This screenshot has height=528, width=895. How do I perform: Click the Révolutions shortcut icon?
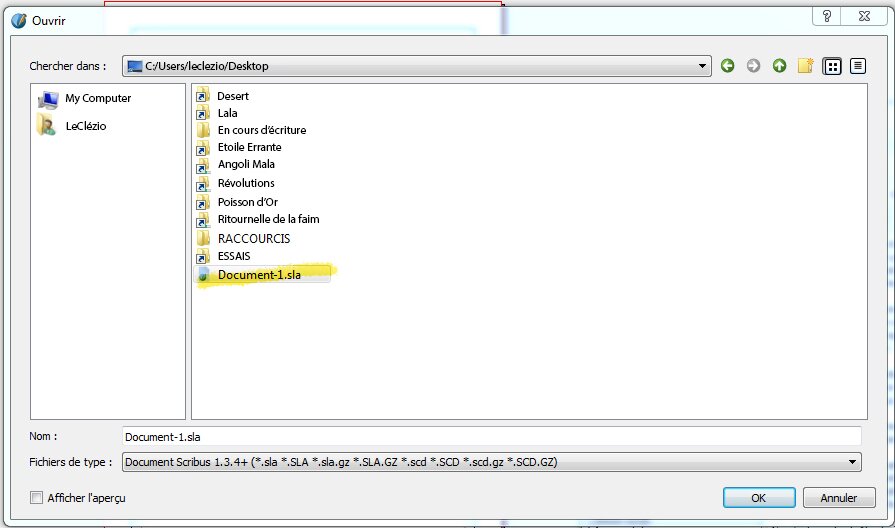(x=203, y=183)
